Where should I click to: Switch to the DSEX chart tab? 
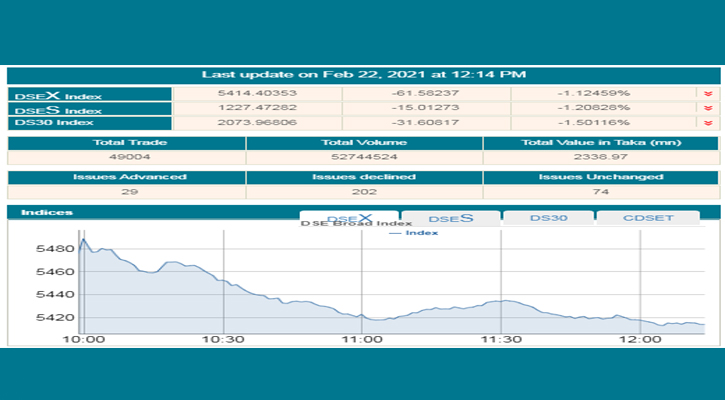pyautogui.click(x=349, y=217)
